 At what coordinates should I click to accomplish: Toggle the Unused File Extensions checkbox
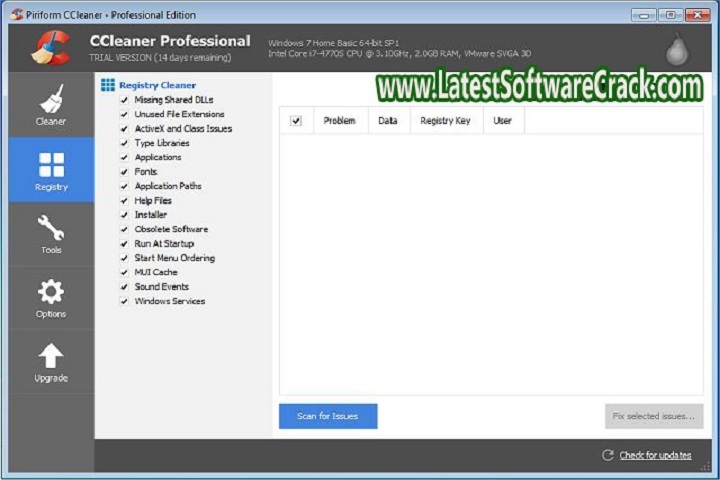124,115
